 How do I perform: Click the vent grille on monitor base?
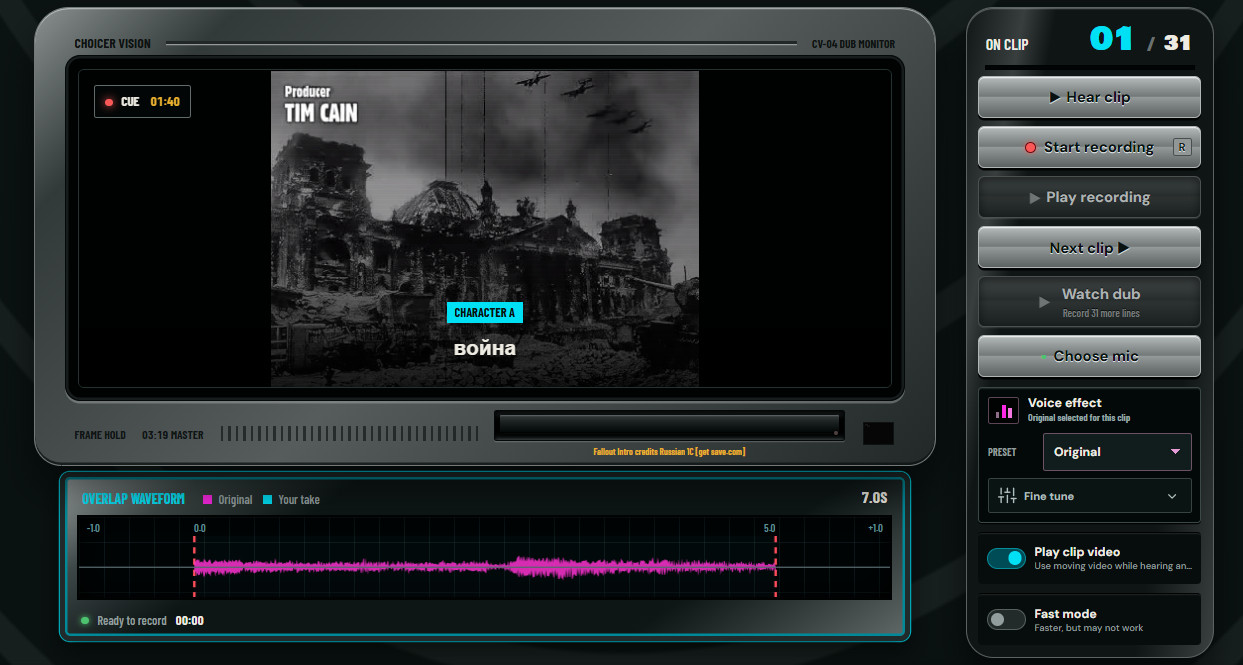click(x=351, y=434)
